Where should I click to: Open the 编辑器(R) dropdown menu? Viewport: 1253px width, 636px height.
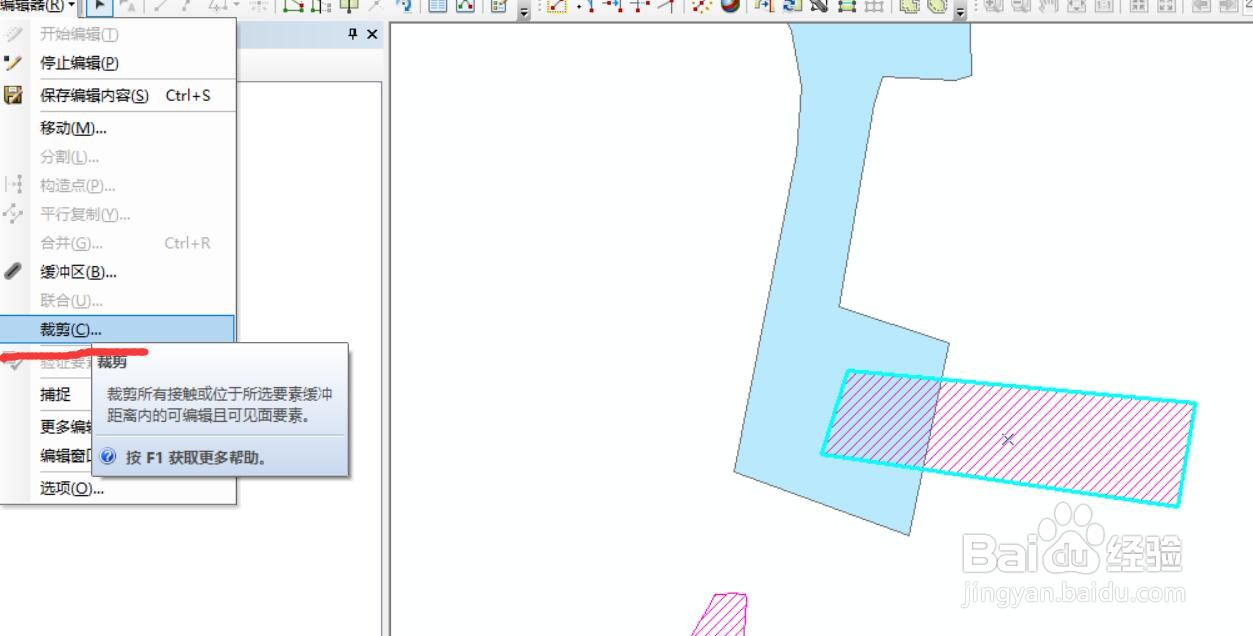(x=39, y=6)
